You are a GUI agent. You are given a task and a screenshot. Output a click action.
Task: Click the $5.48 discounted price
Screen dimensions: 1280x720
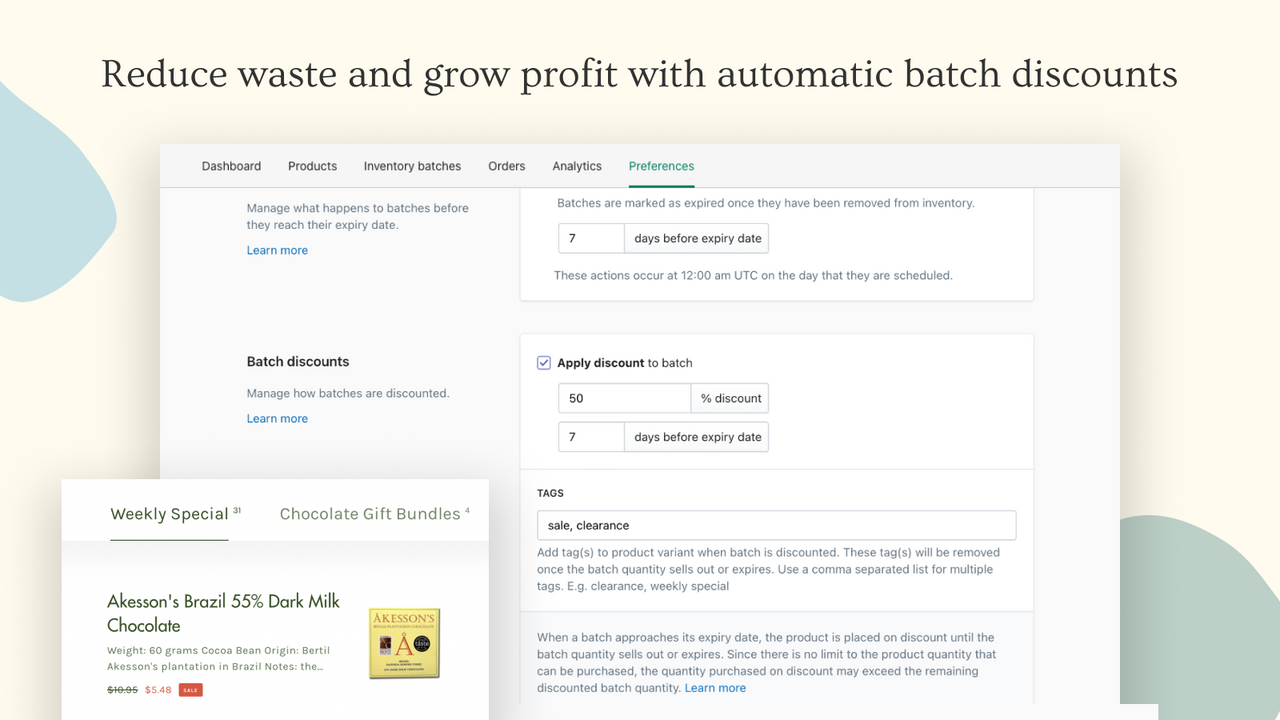(158, 689)
